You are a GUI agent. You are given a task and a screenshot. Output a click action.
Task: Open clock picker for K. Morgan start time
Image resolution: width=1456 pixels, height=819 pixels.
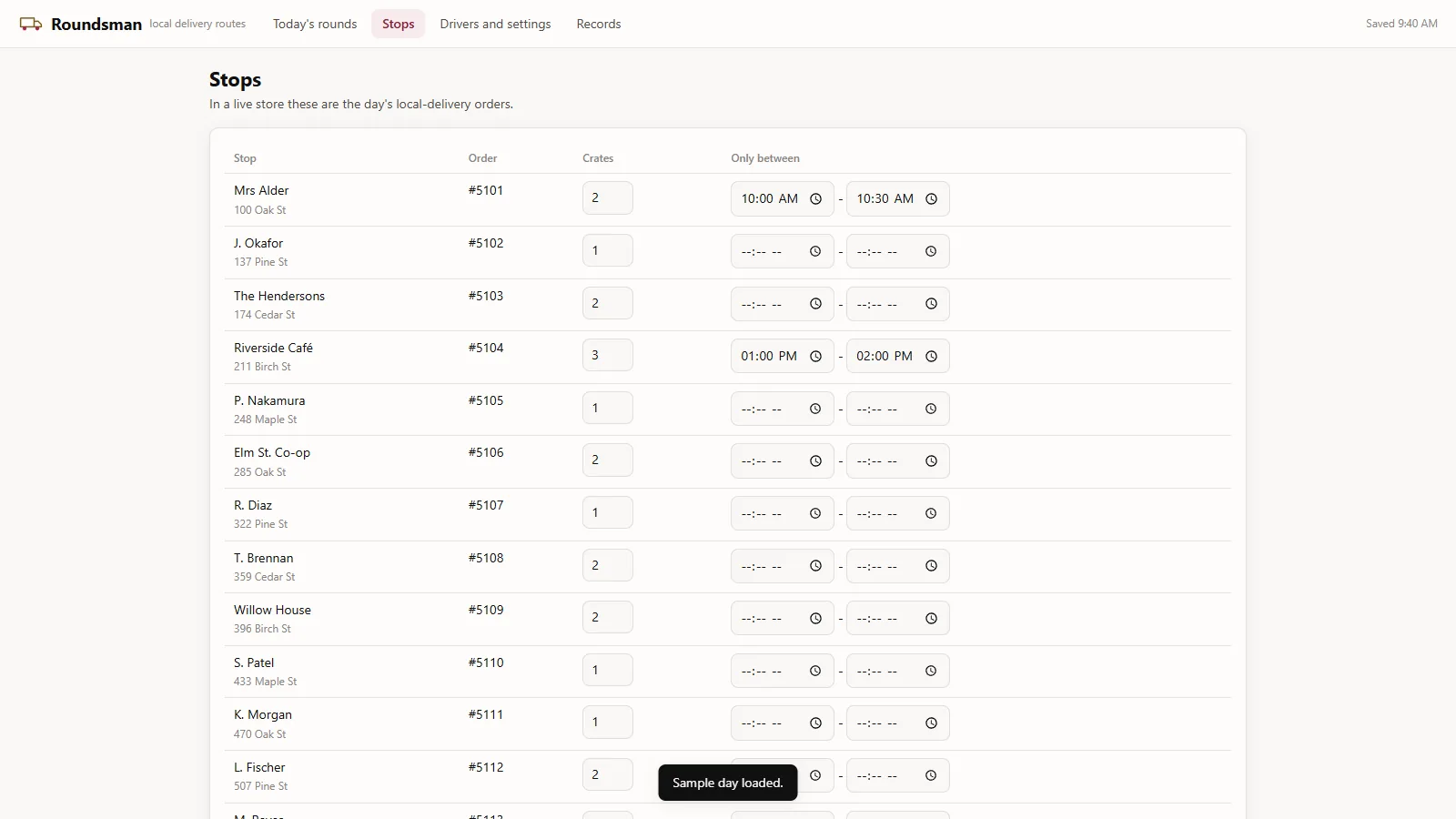click(815, 723)
